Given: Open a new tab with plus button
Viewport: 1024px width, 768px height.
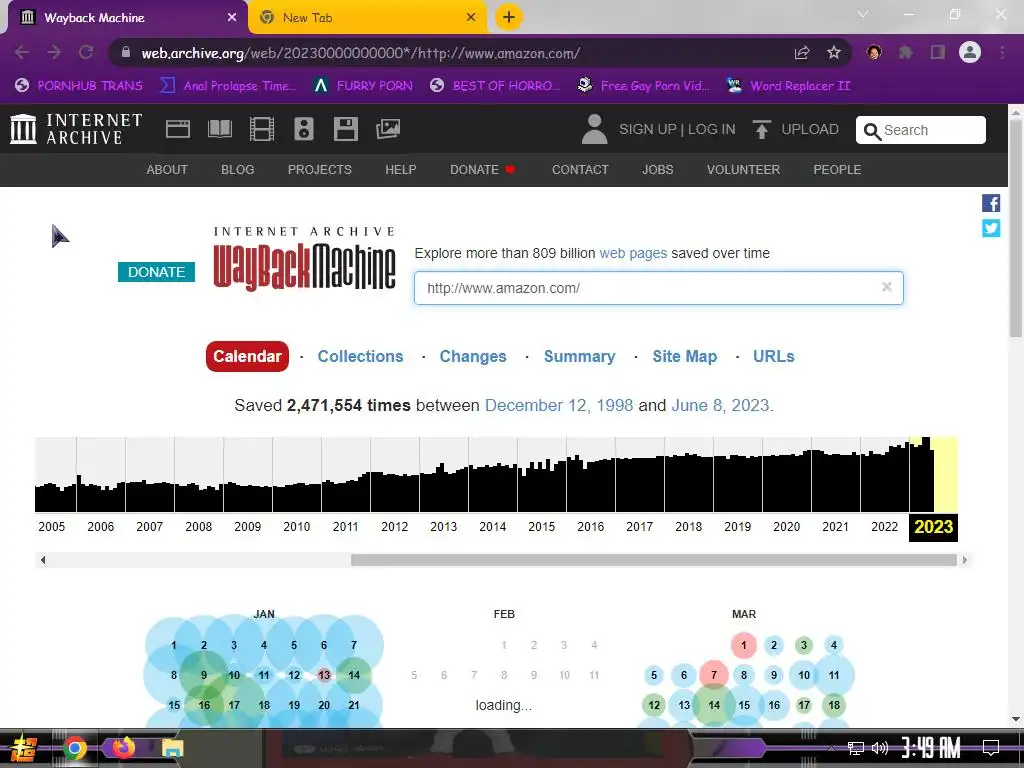Looking at the screenshot, I should click(x=509, y=17).
